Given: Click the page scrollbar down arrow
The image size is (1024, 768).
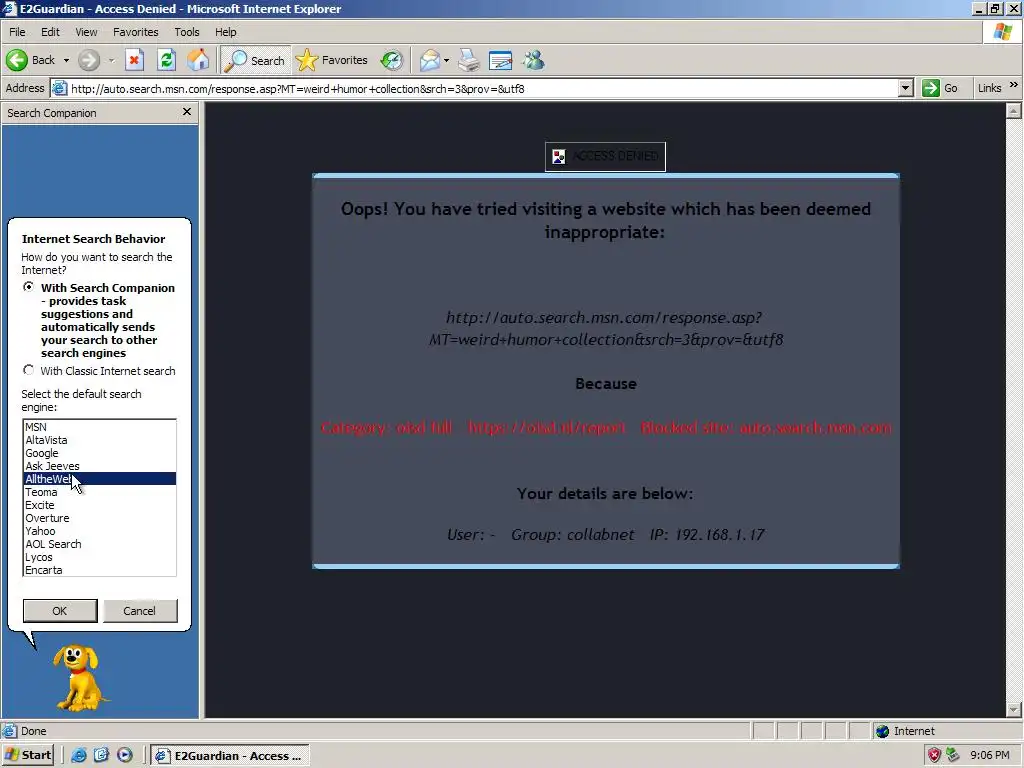Looking at the screenshot, I should pyautogui.click(x=1014, y=709).
